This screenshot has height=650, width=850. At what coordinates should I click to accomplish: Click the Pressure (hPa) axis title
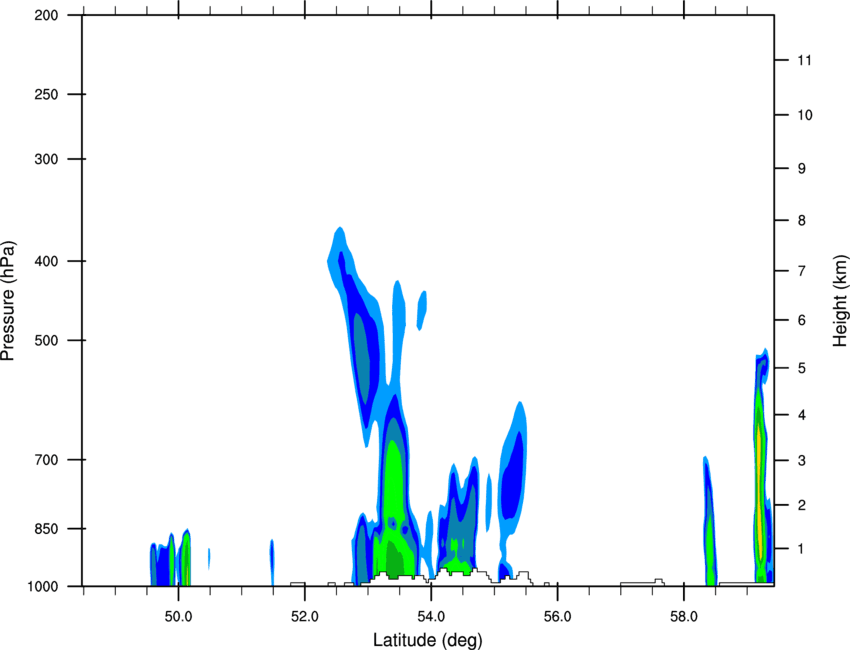(8, 301)
